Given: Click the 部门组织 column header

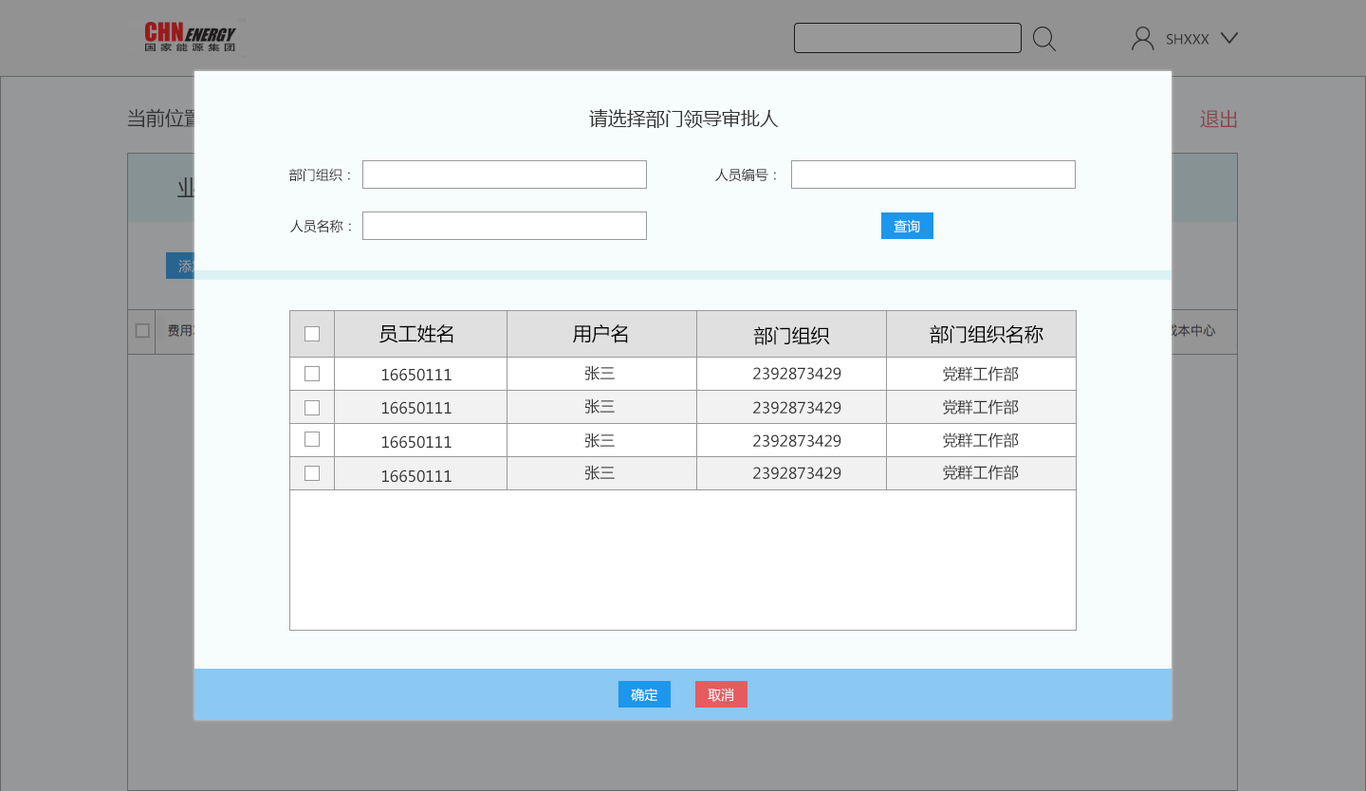Looking at the screenshot, I should 791,334.
